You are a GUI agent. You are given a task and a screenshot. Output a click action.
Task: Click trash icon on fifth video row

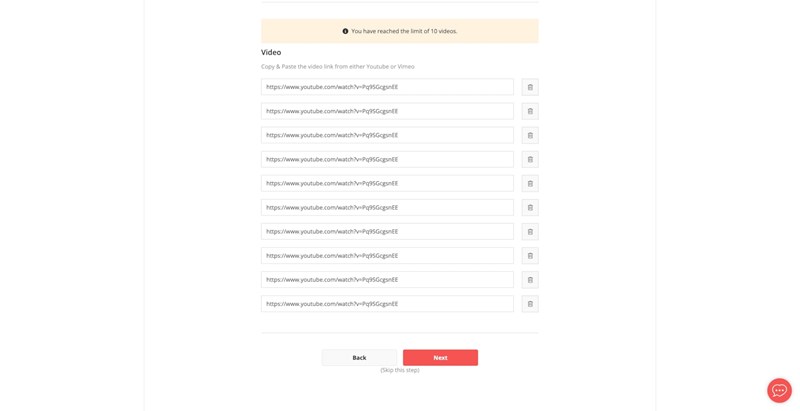[530, 183]
